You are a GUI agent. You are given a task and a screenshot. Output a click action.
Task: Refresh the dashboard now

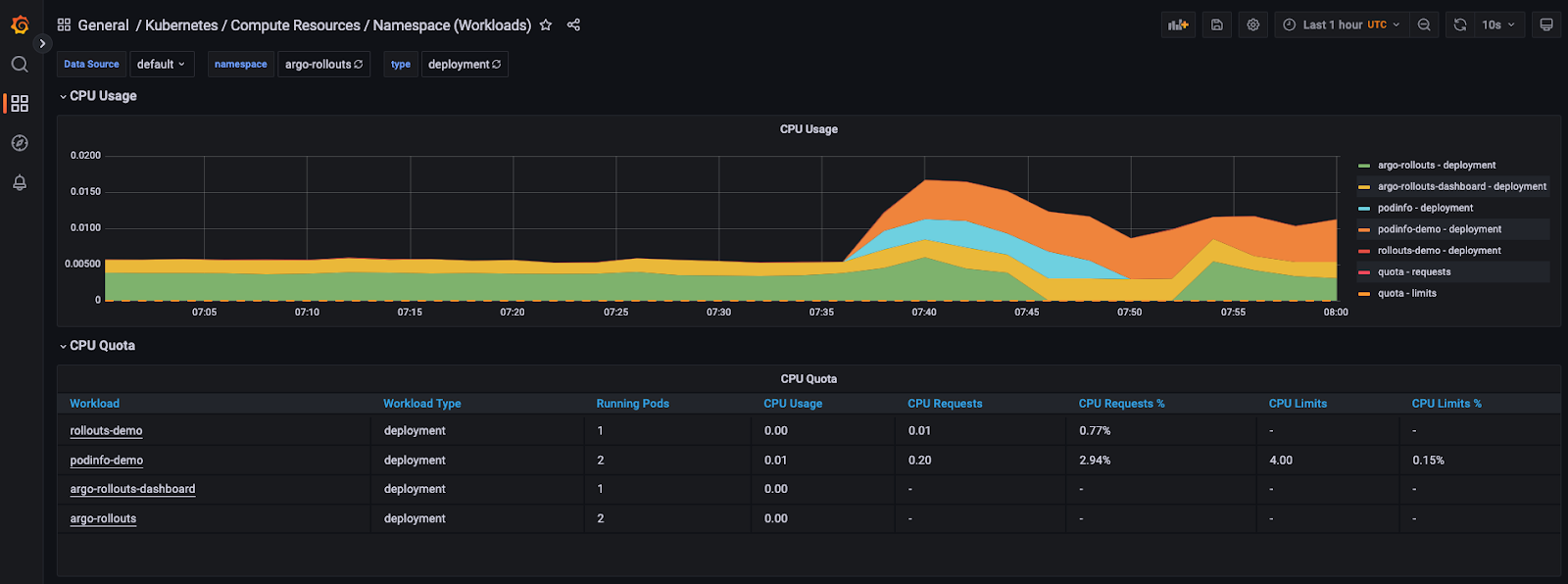[x=1460, y=24]
